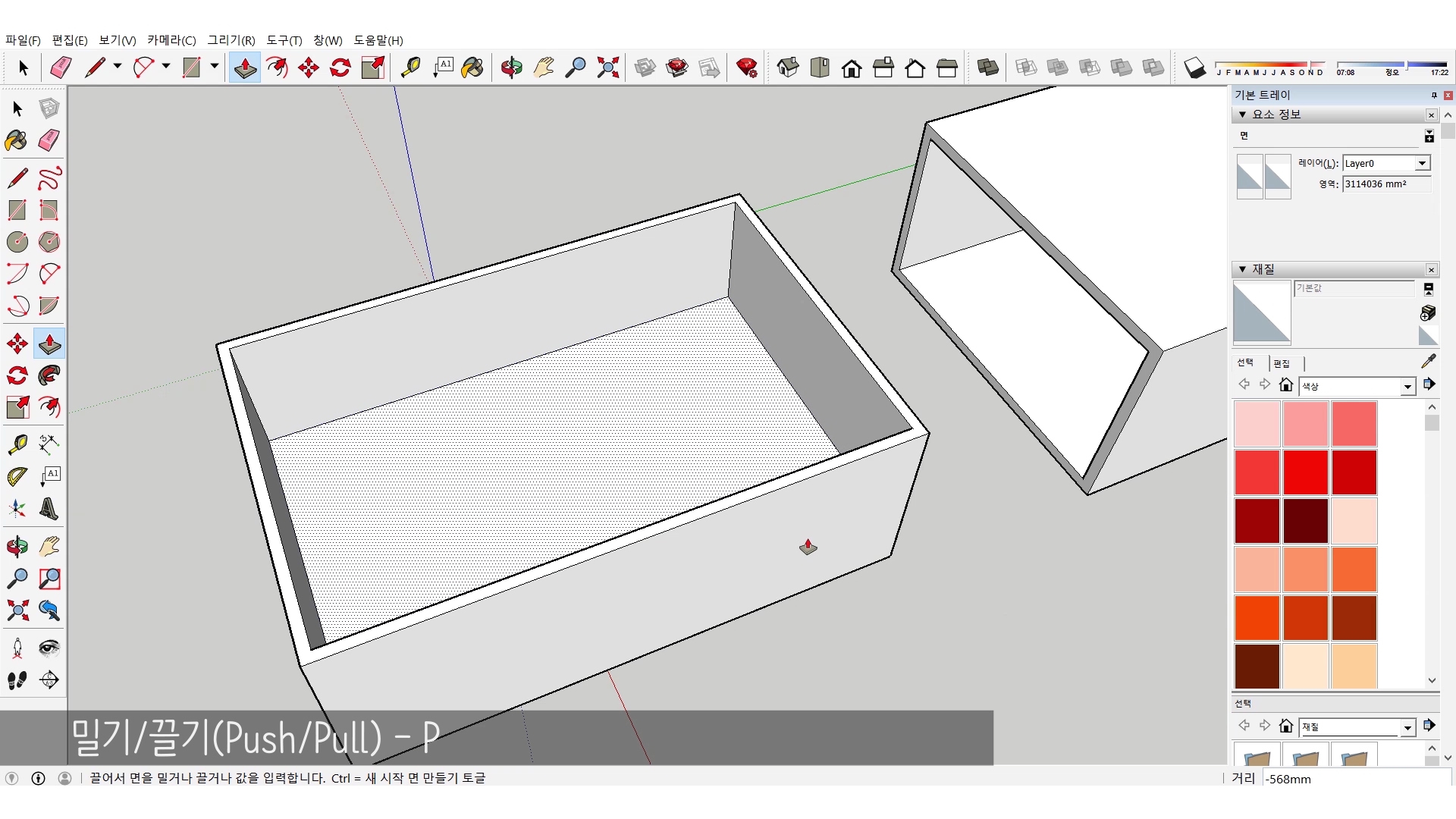Select the Follow Me tool

tap(49, 375)
